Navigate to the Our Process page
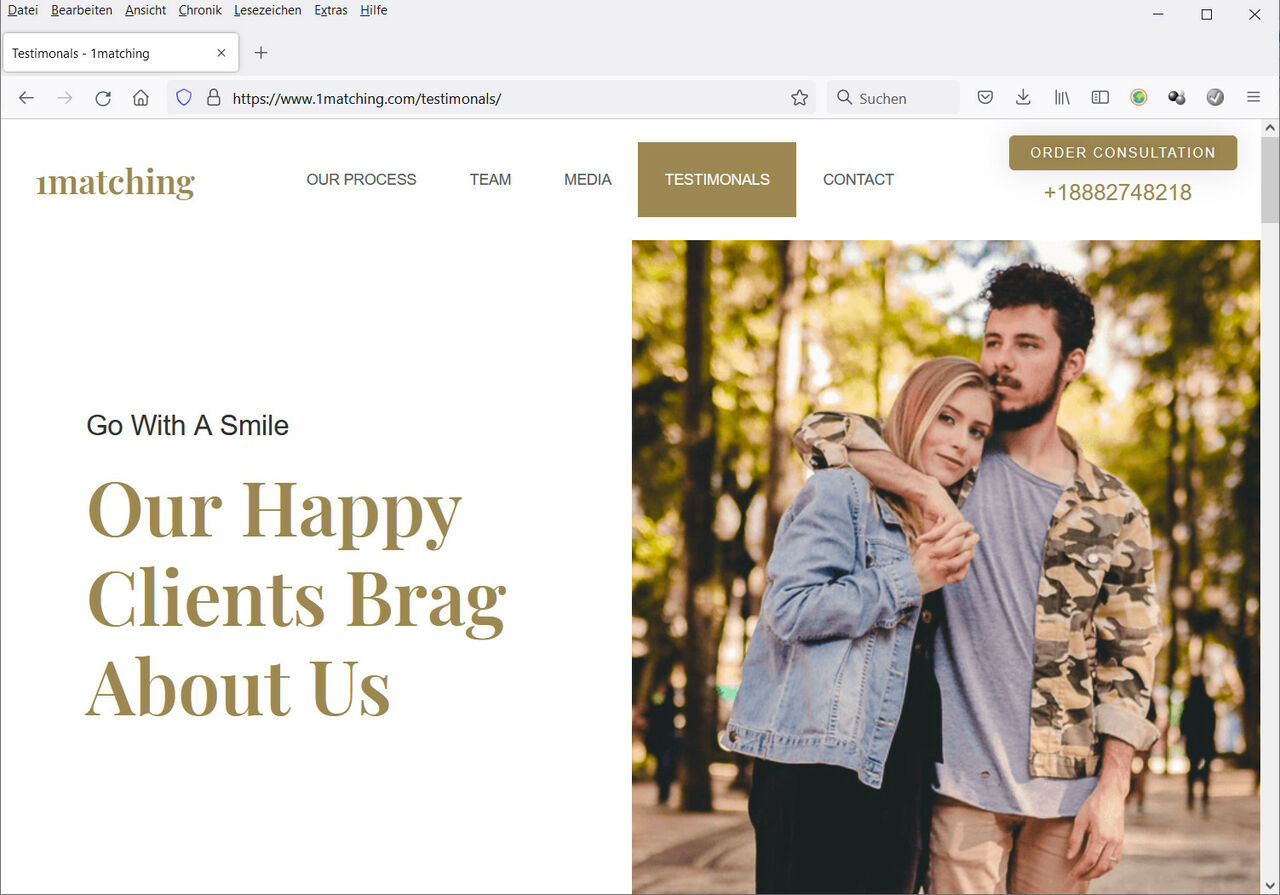 click(x=361, y=180)
